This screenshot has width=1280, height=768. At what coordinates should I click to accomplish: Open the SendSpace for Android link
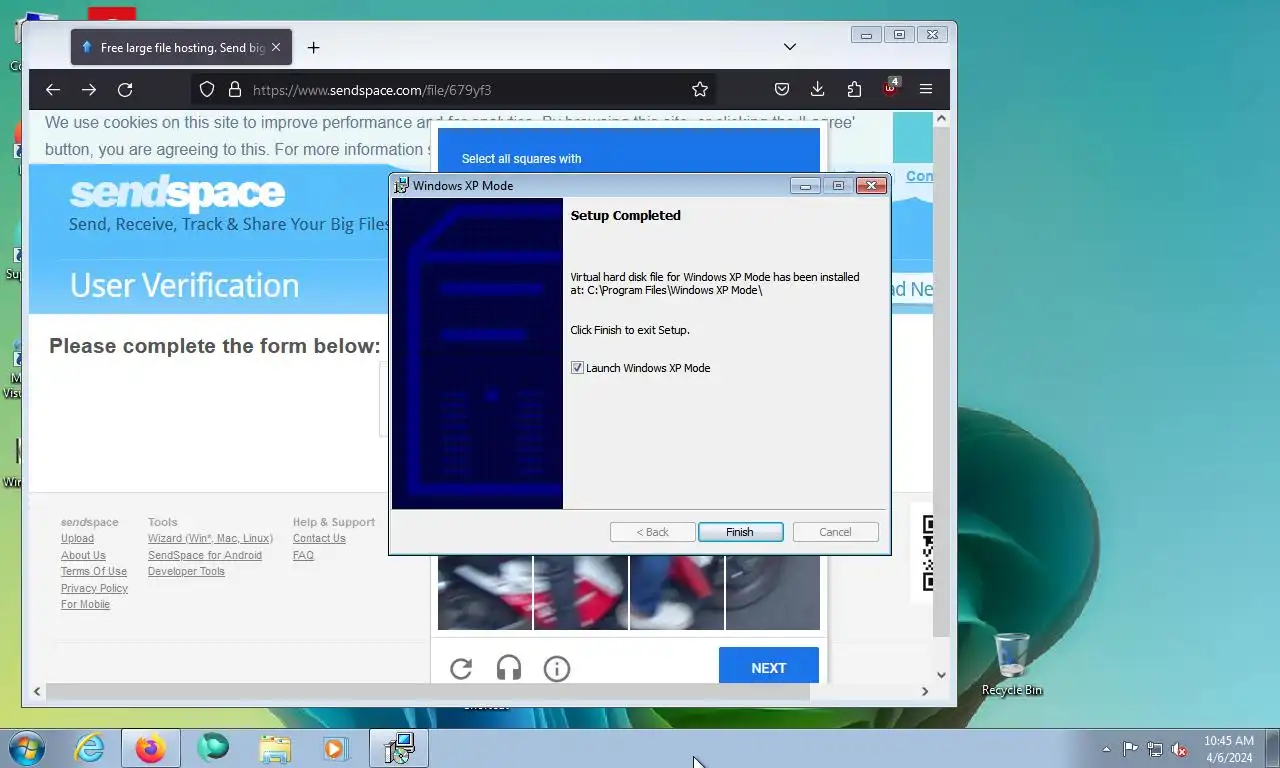click(205, 556)
